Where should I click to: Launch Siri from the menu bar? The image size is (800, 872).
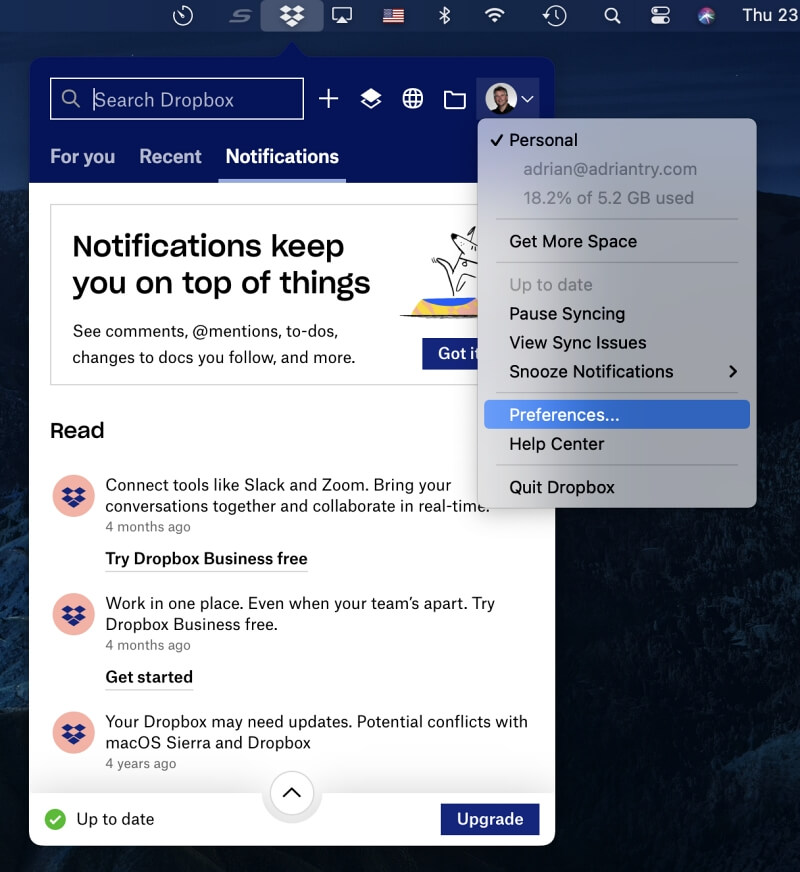707,16
